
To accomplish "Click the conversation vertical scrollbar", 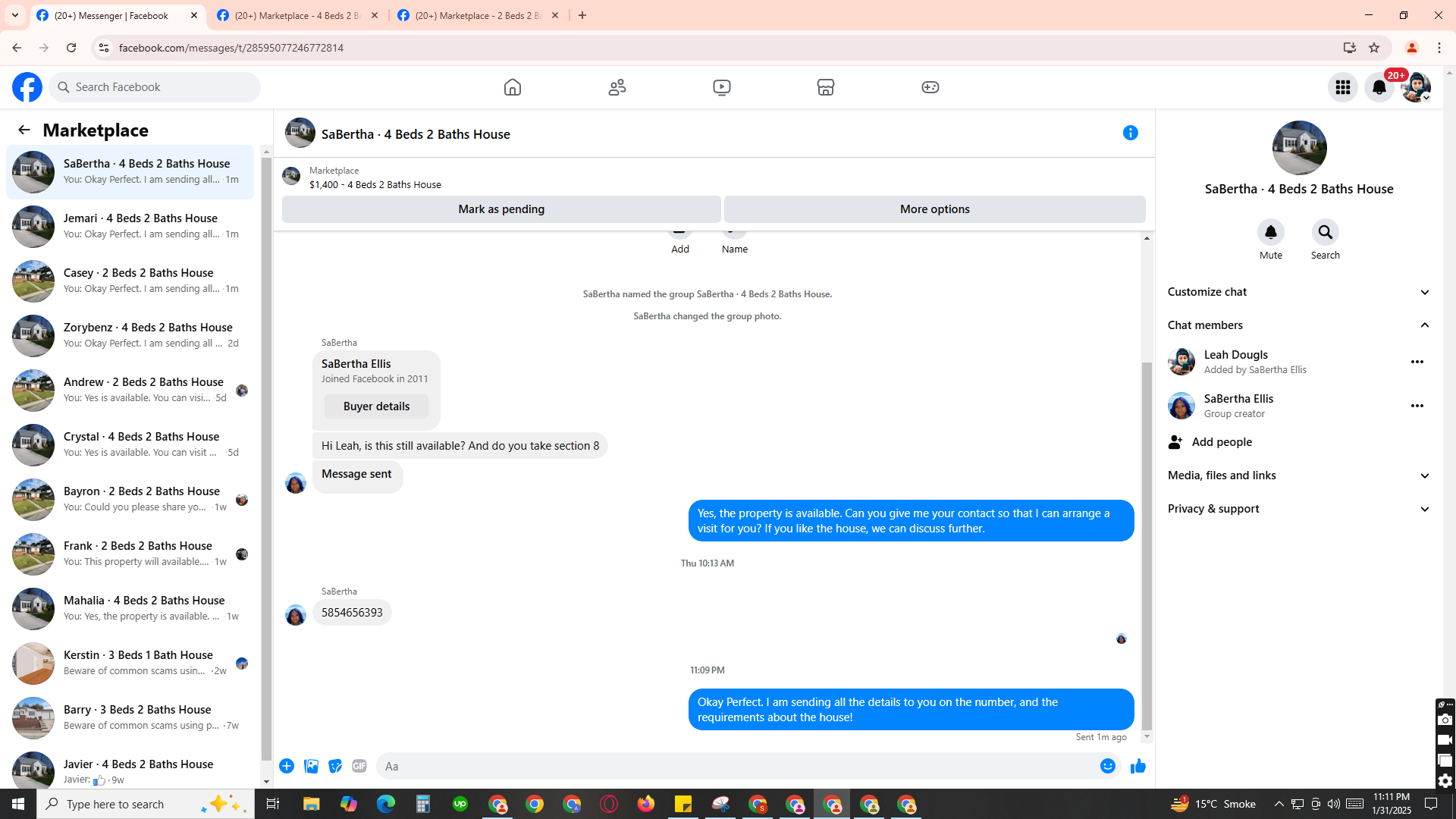I will [x=1147, y=546].
